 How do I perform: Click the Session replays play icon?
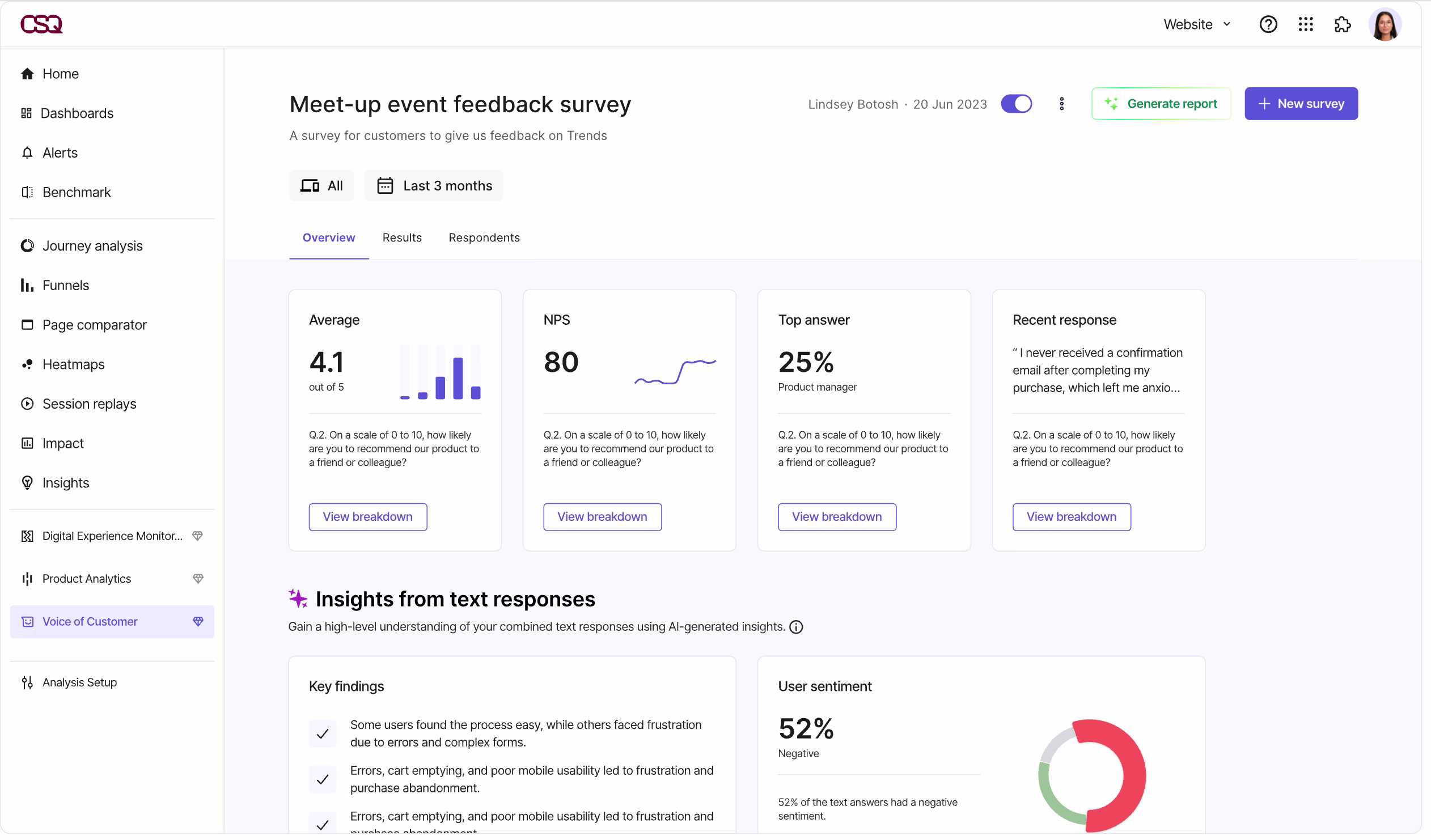point(27,404)
